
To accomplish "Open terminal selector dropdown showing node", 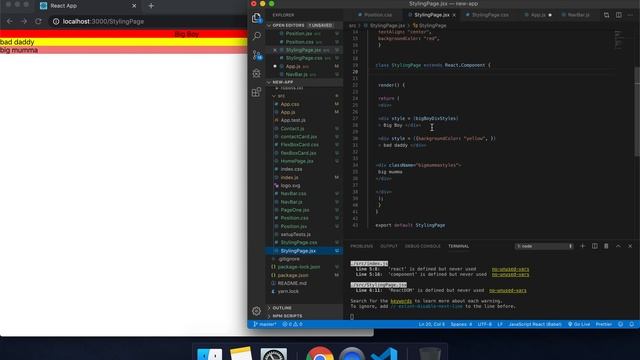I will (x=544, y=246).
